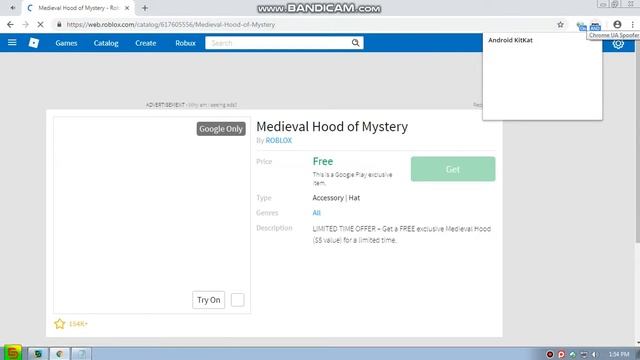The image size is (640, 360).
Task: Close the Medieval Hood of Mystery tab
Action: [x=127, y=8]
